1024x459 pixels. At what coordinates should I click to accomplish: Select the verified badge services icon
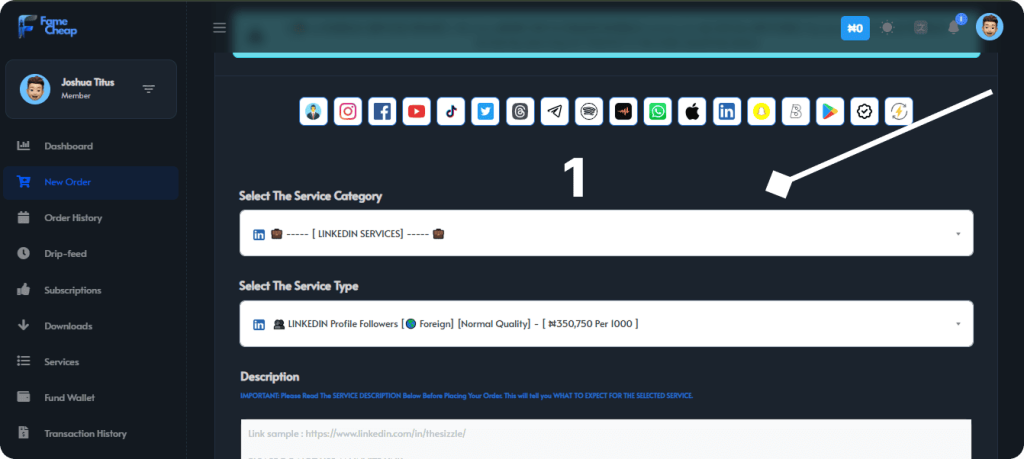864,112
